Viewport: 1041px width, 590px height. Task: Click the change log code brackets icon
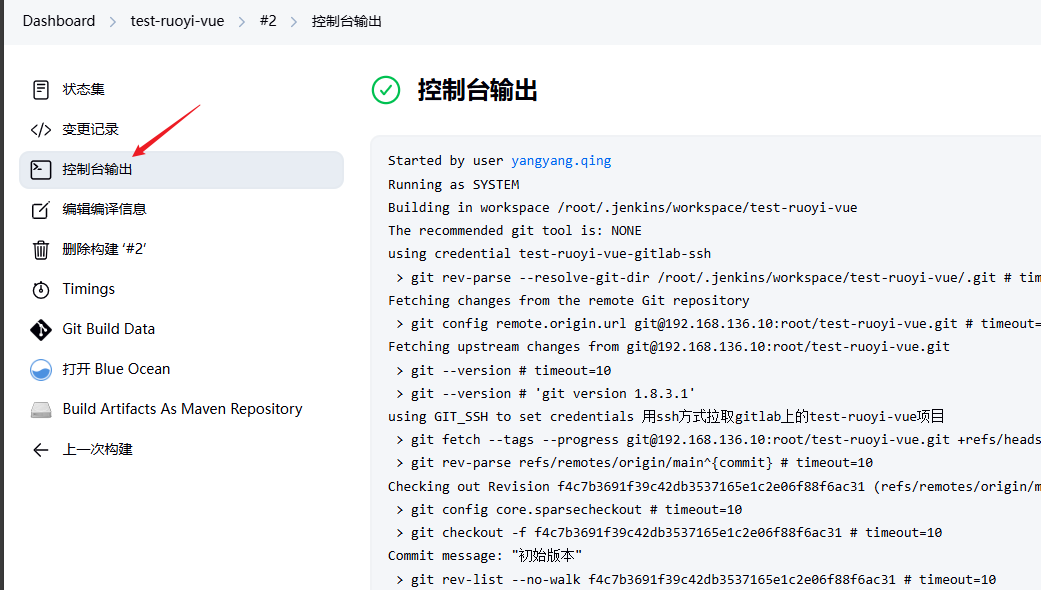coord(41,130)
